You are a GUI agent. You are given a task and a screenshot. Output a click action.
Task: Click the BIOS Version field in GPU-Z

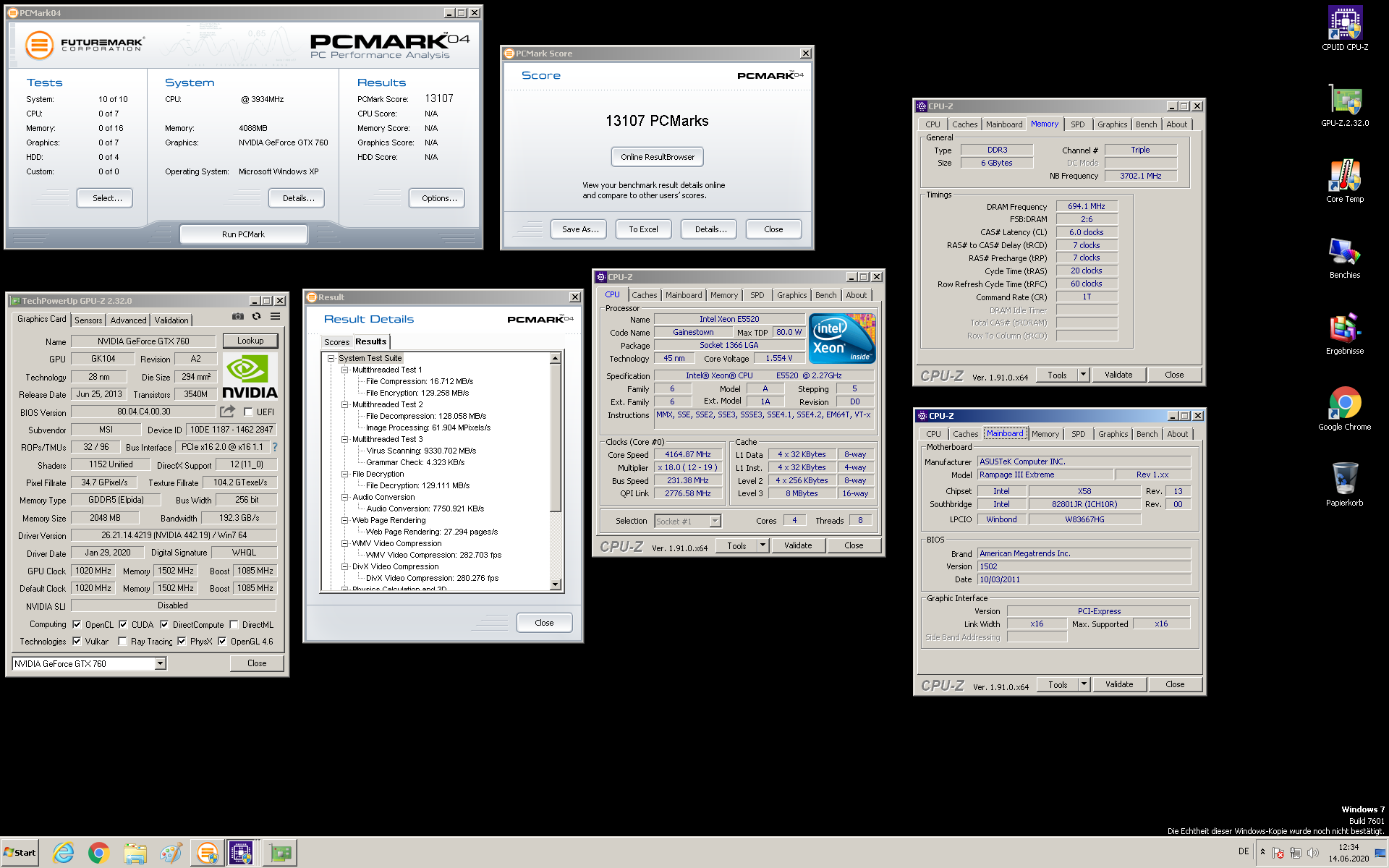coord(143,412)
